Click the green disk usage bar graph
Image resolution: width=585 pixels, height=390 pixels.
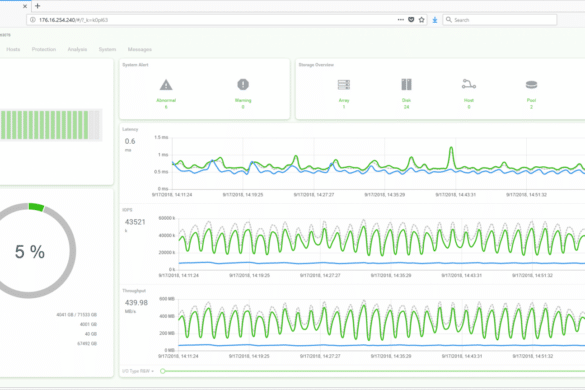(x=51, y=125)
